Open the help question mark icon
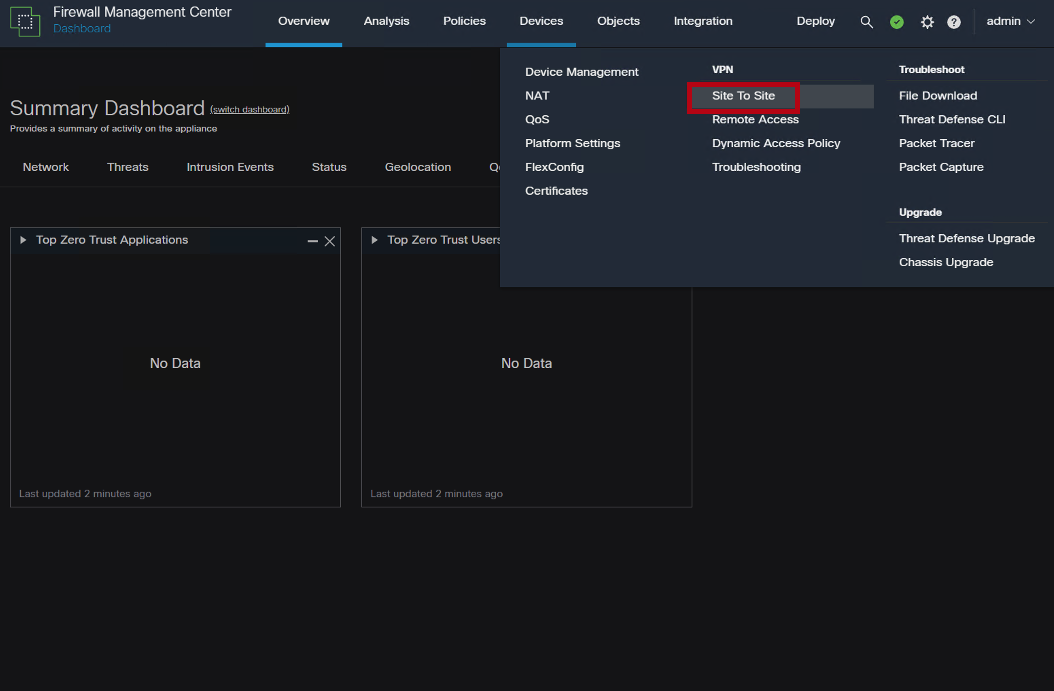1054x691 pixels. [954, 22]
